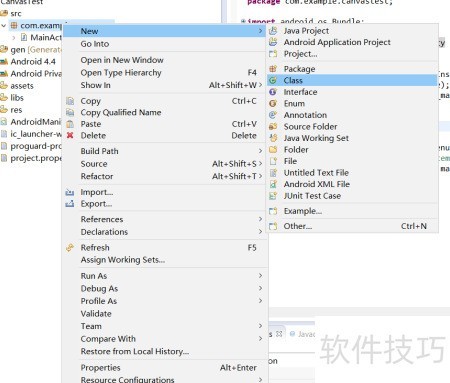Open the Source submenu arrow
Viewport: 450px width, 383px height.
[x=260, y=164]
